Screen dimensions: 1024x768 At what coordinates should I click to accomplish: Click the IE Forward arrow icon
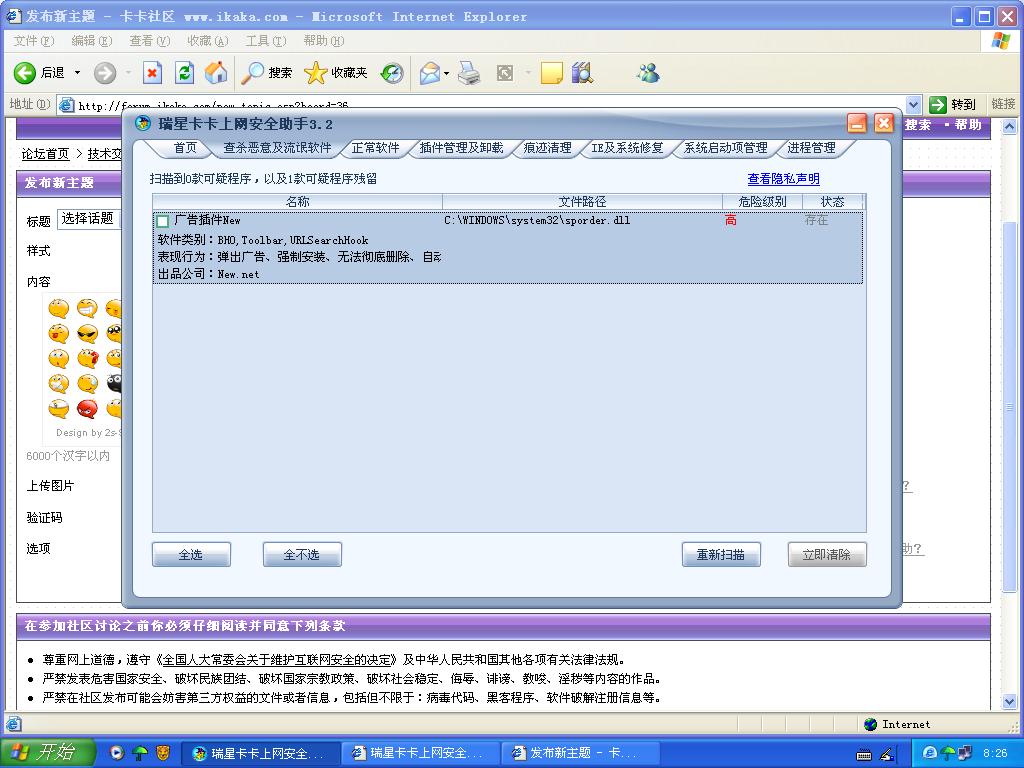click(x=104, y=72)
